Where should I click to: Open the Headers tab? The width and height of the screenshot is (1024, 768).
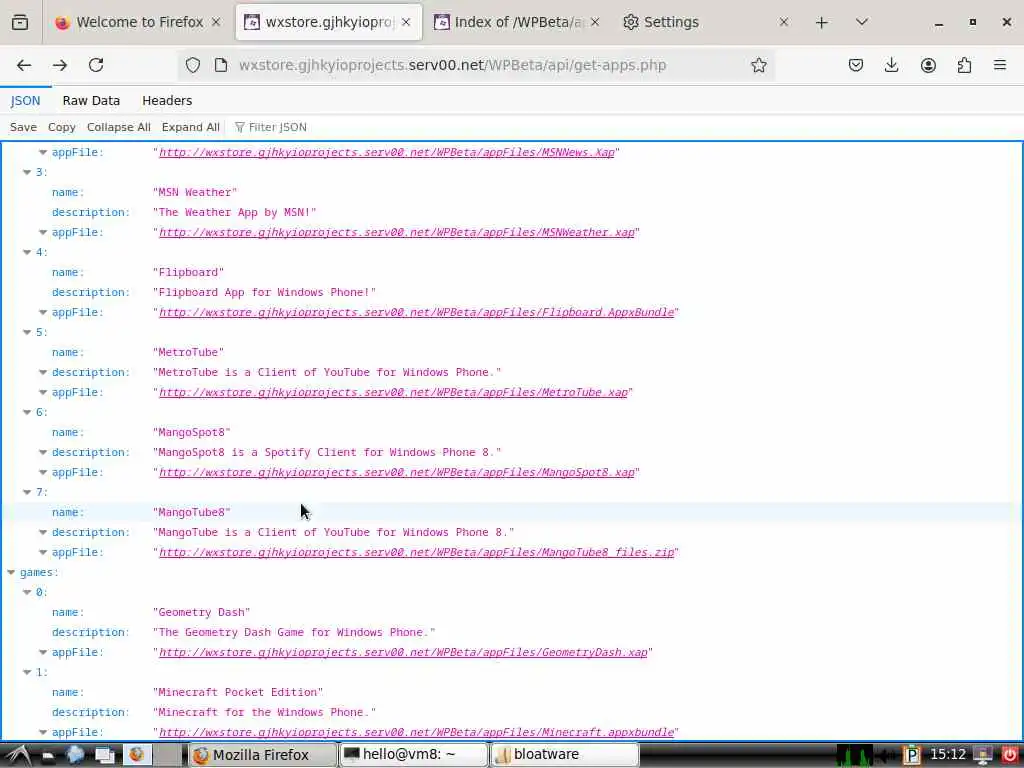pos(167,101)
